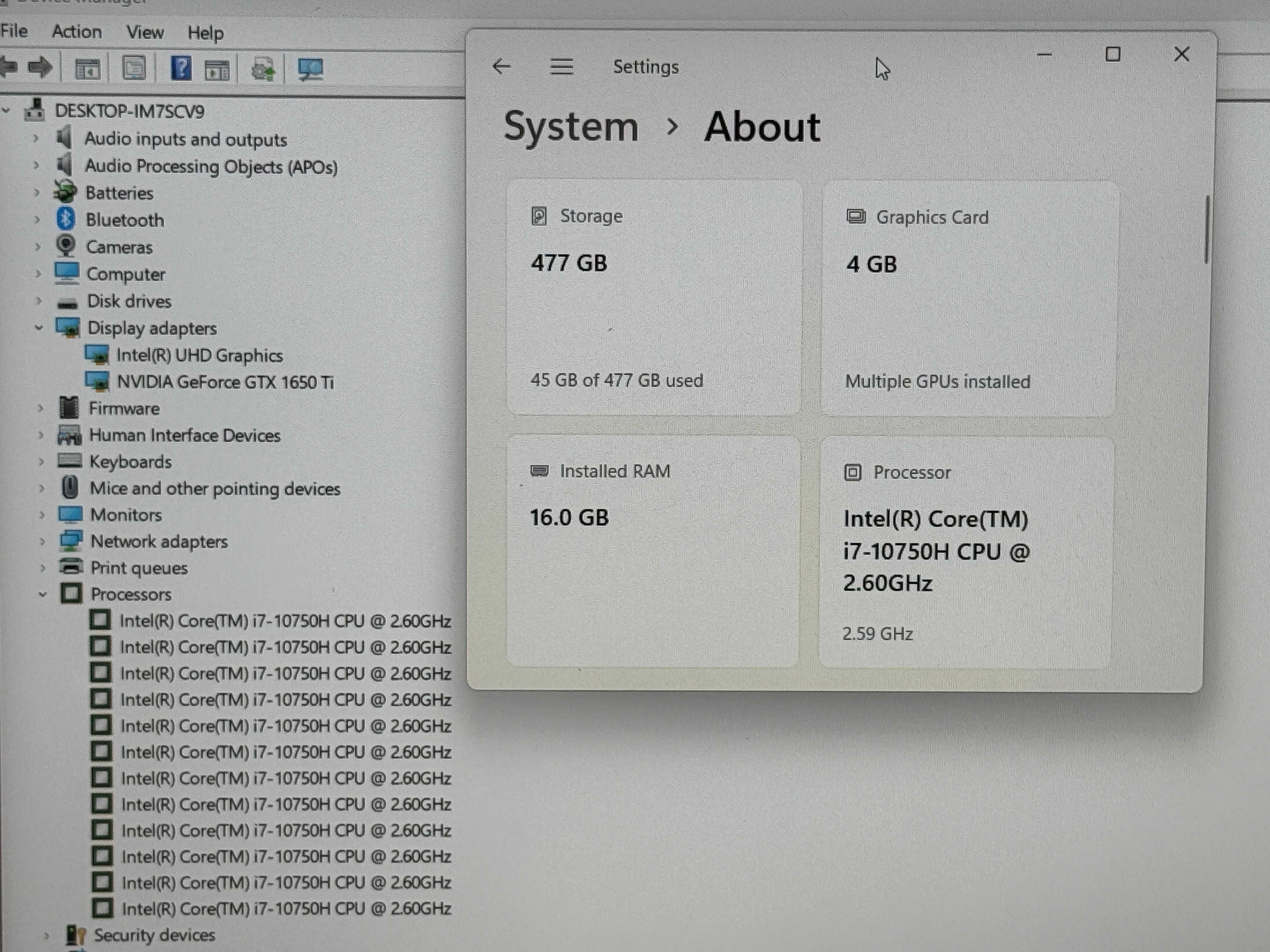Expand the Batteries category chevron
The image size is (1270, 952).
37,192
